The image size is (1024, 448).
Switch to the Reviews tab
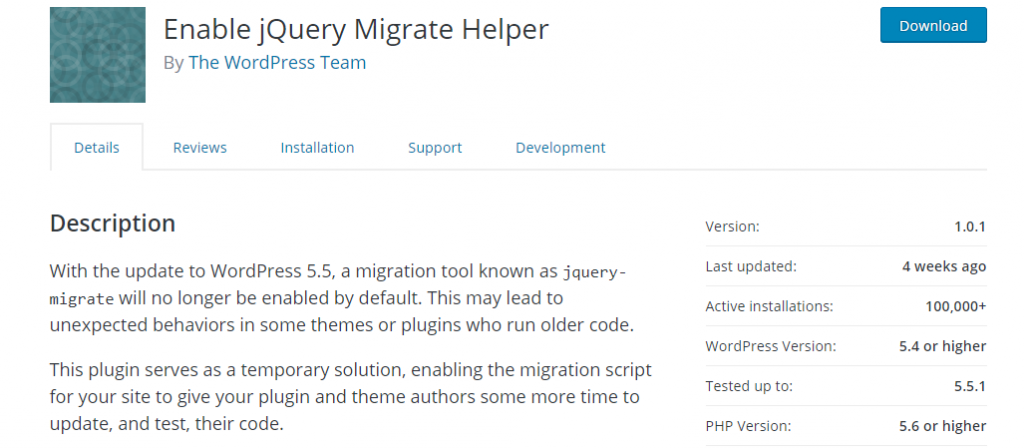coord(200,148)
